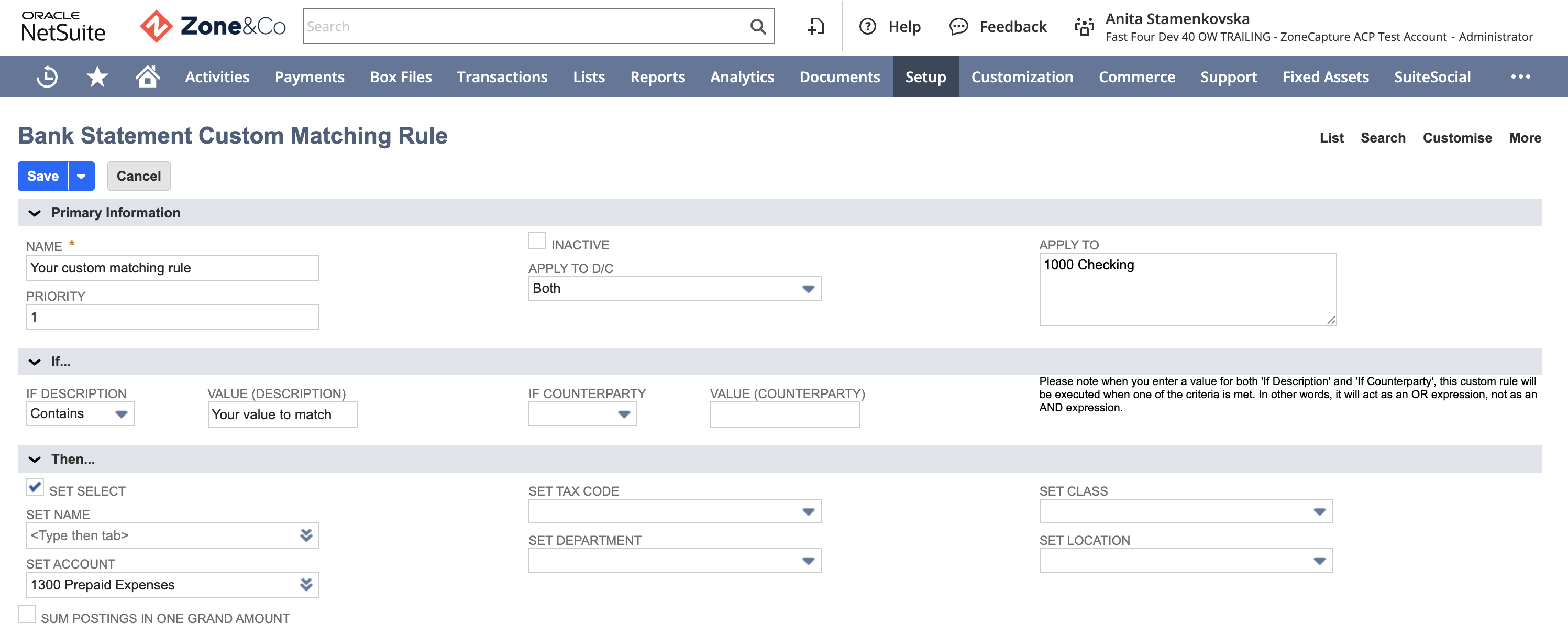Viewport: 1568px width, 634px height.
Task: Click the change role user icon
Action: tap(1084, 26)
